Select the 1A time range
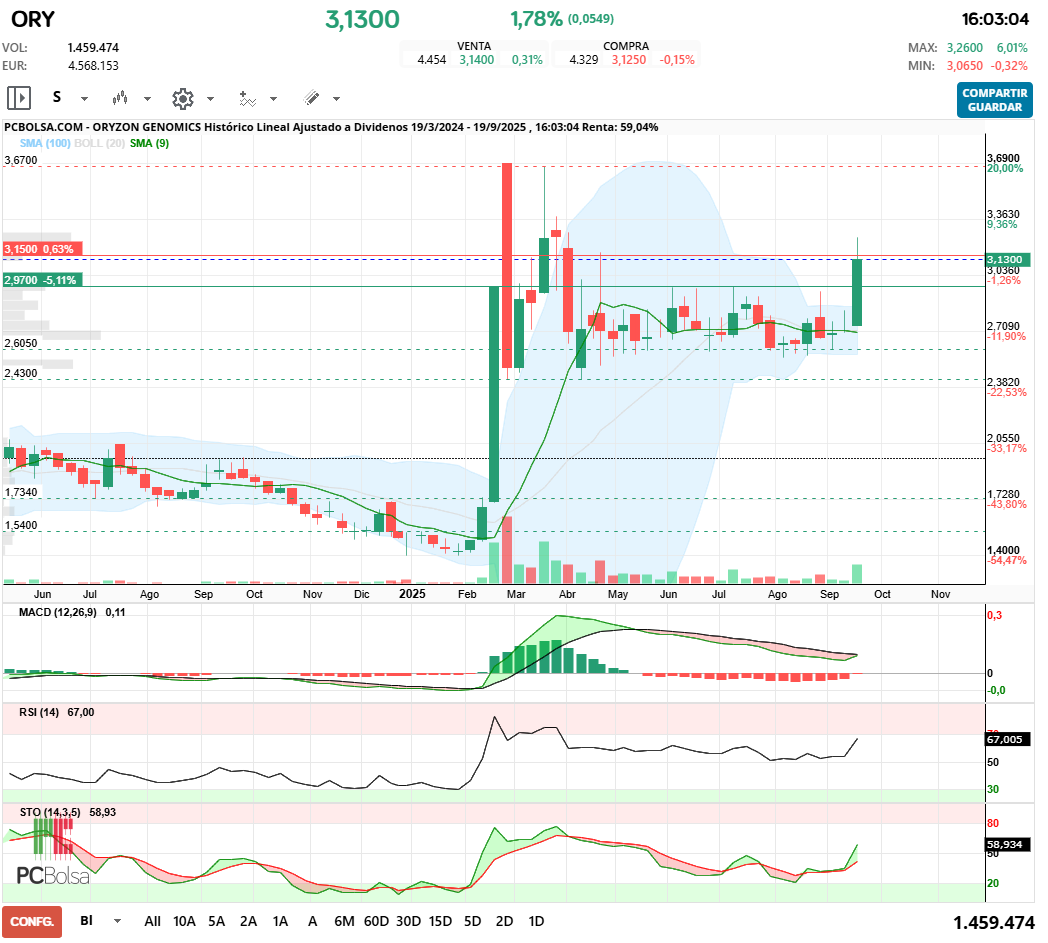The image size is (1048, 943). (x=281, y=922)
